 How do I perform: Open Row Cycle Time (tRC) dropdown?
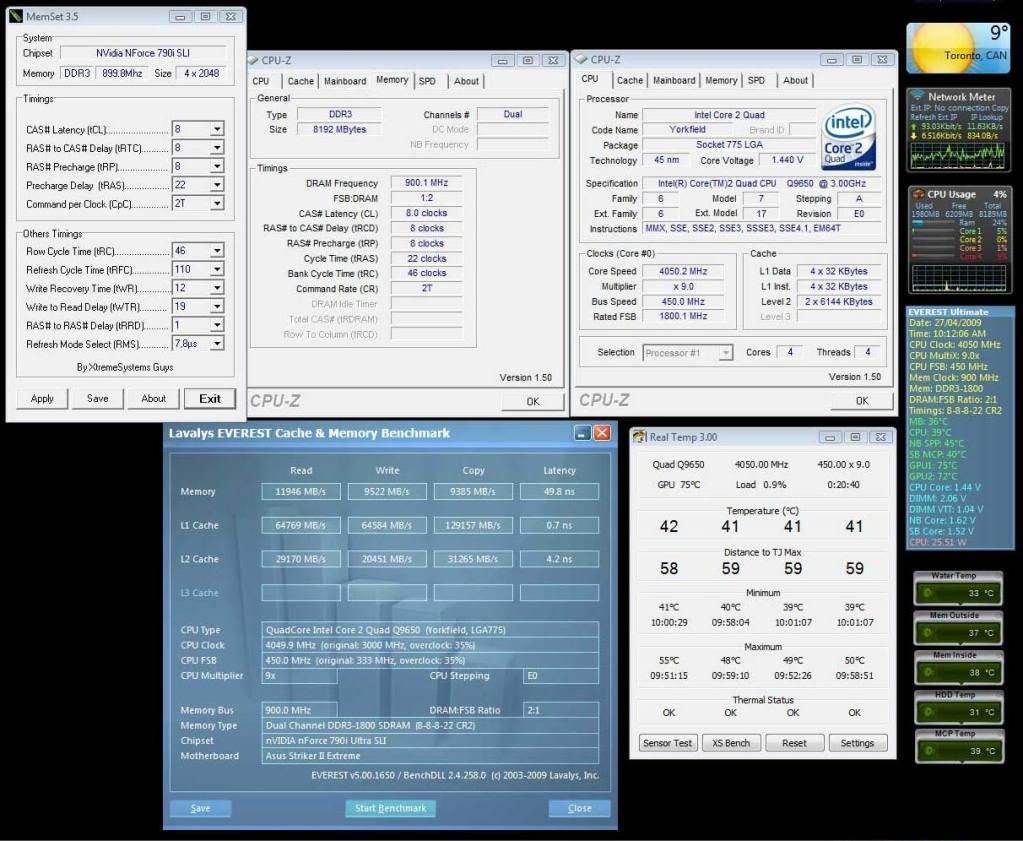coord(217,251)
